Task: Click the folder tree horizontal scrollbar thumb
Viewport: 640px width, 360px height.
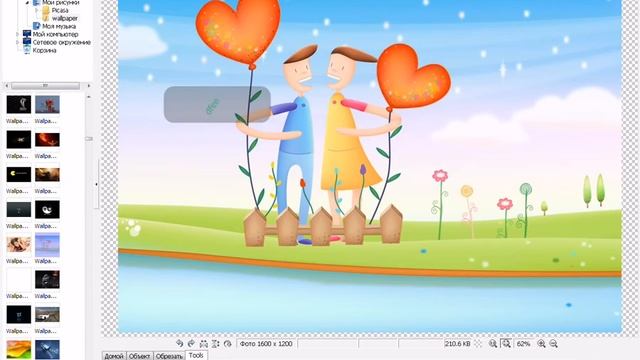Action: tap(45, 86)
